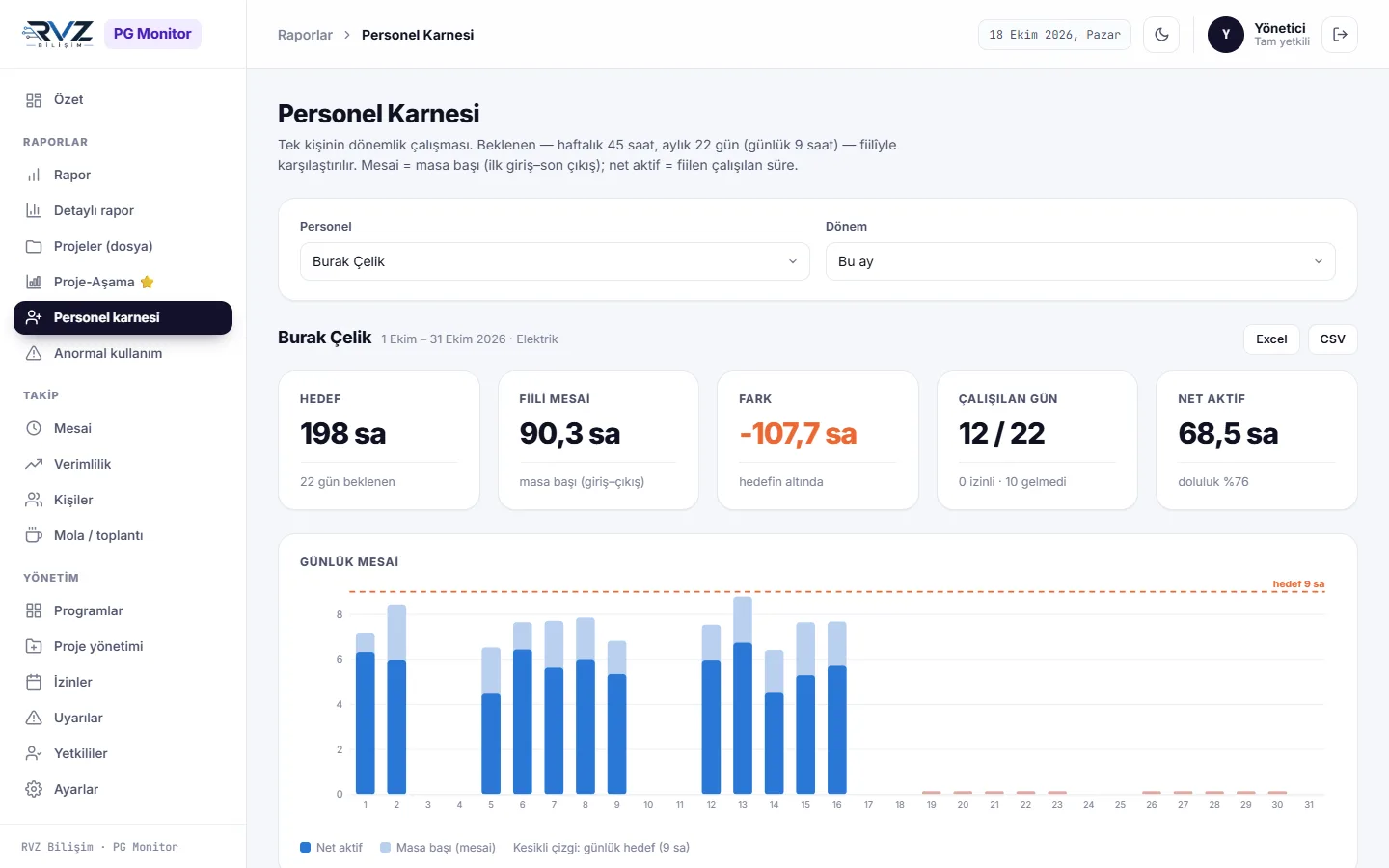Click the Programlar grid icon

[x=34, y=611]
